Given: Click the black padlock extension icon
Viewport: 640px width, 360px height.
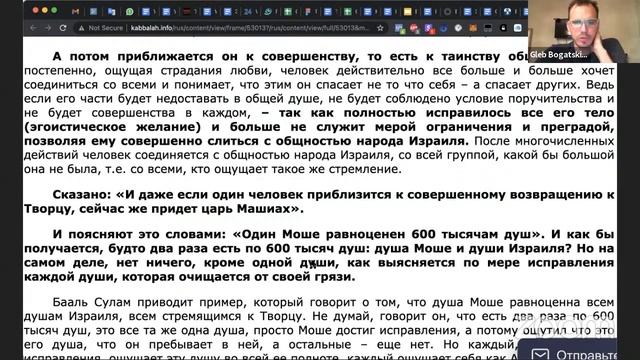Looking at the screenshot, I should (503, 28).
